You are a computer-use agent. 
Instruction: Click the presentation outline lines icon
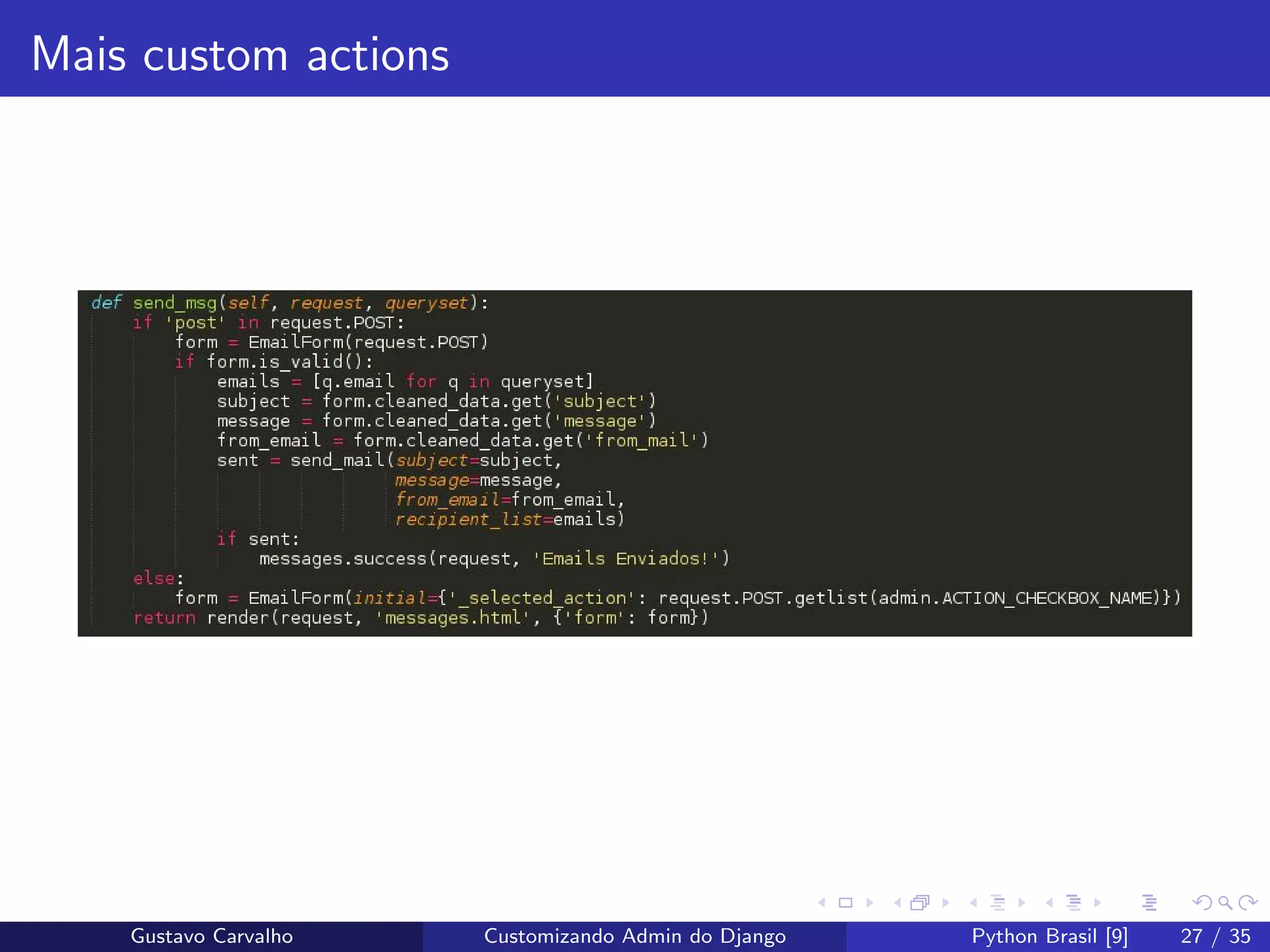coord(1149,902)
